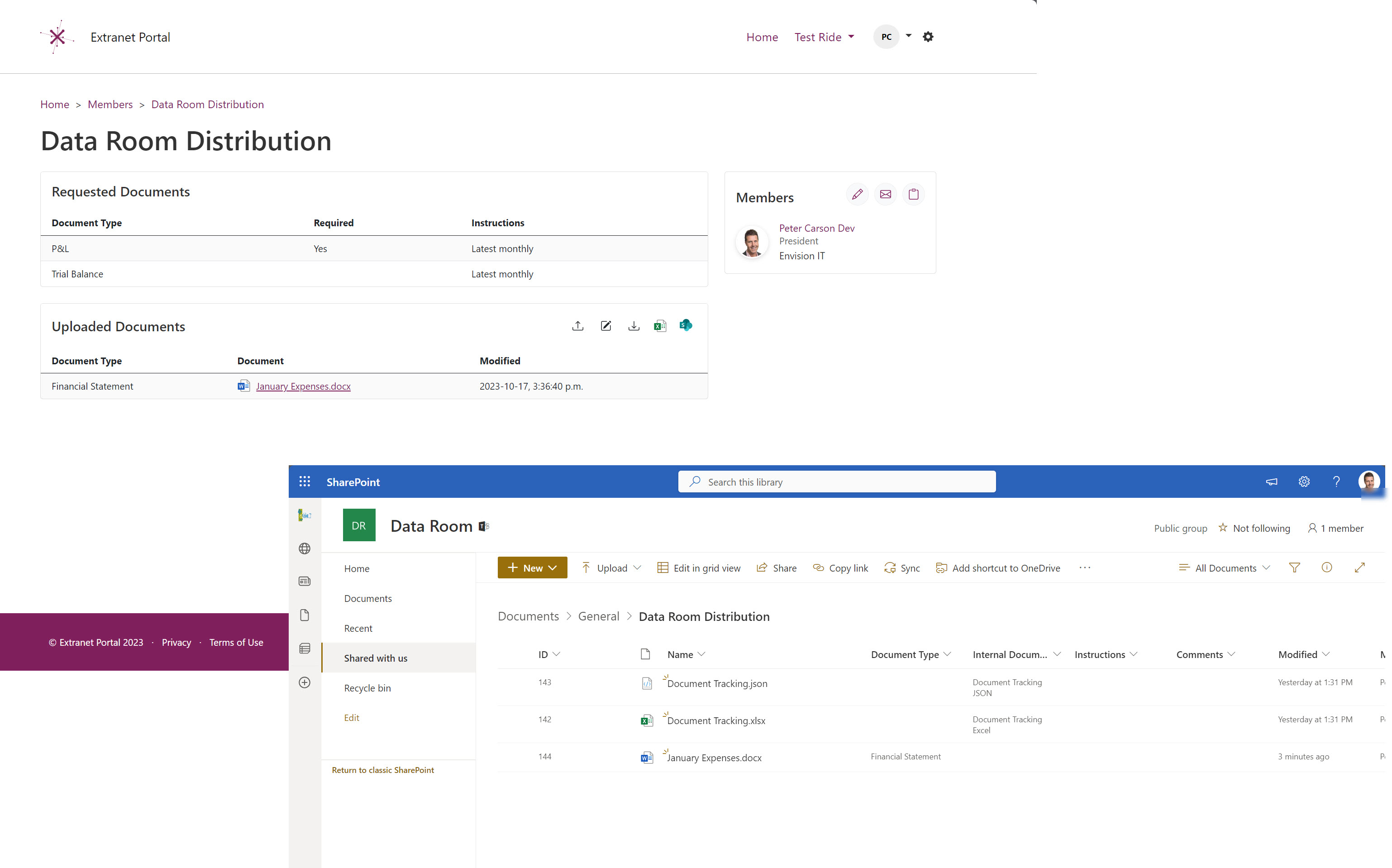Viewport: 1392px width, 868px height.
Task: Click the download icon in Uploaded Documents toolbar
Action: pyautogui.click(x=633, y=325)
